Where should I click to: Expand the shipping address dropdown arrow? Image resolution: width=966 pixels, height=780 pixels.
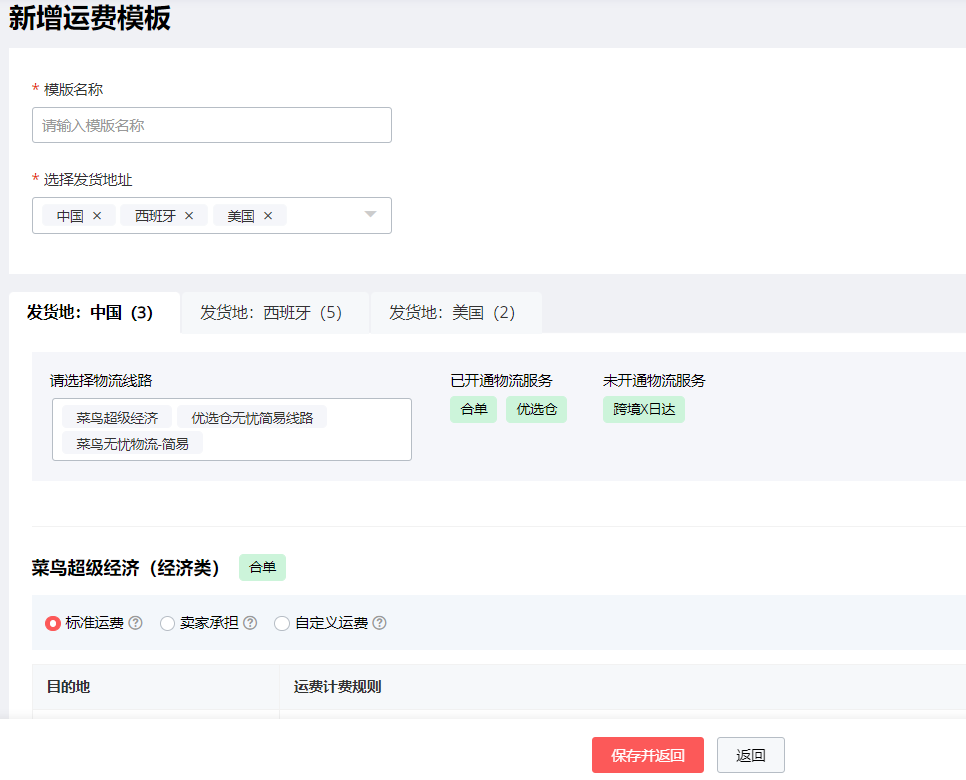[x=370, y=215]
